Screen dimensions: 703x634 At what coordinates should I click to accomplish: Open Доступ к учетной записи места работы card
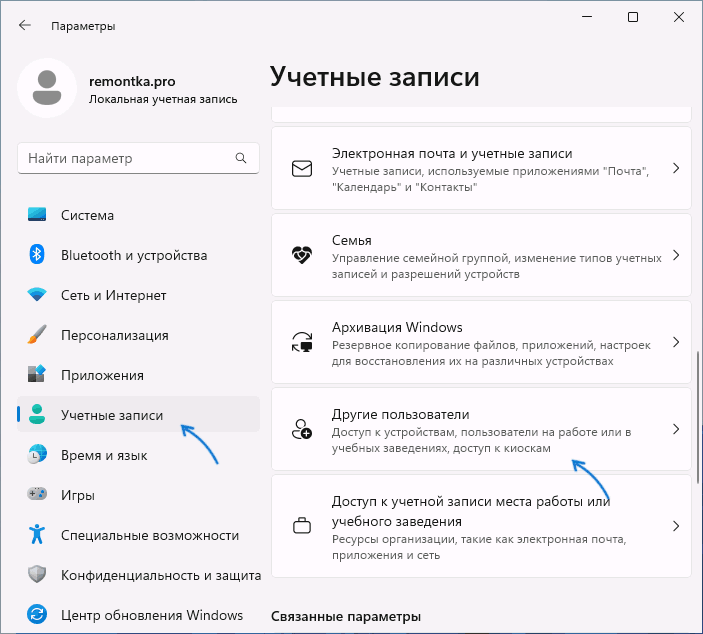click(481, 526)
